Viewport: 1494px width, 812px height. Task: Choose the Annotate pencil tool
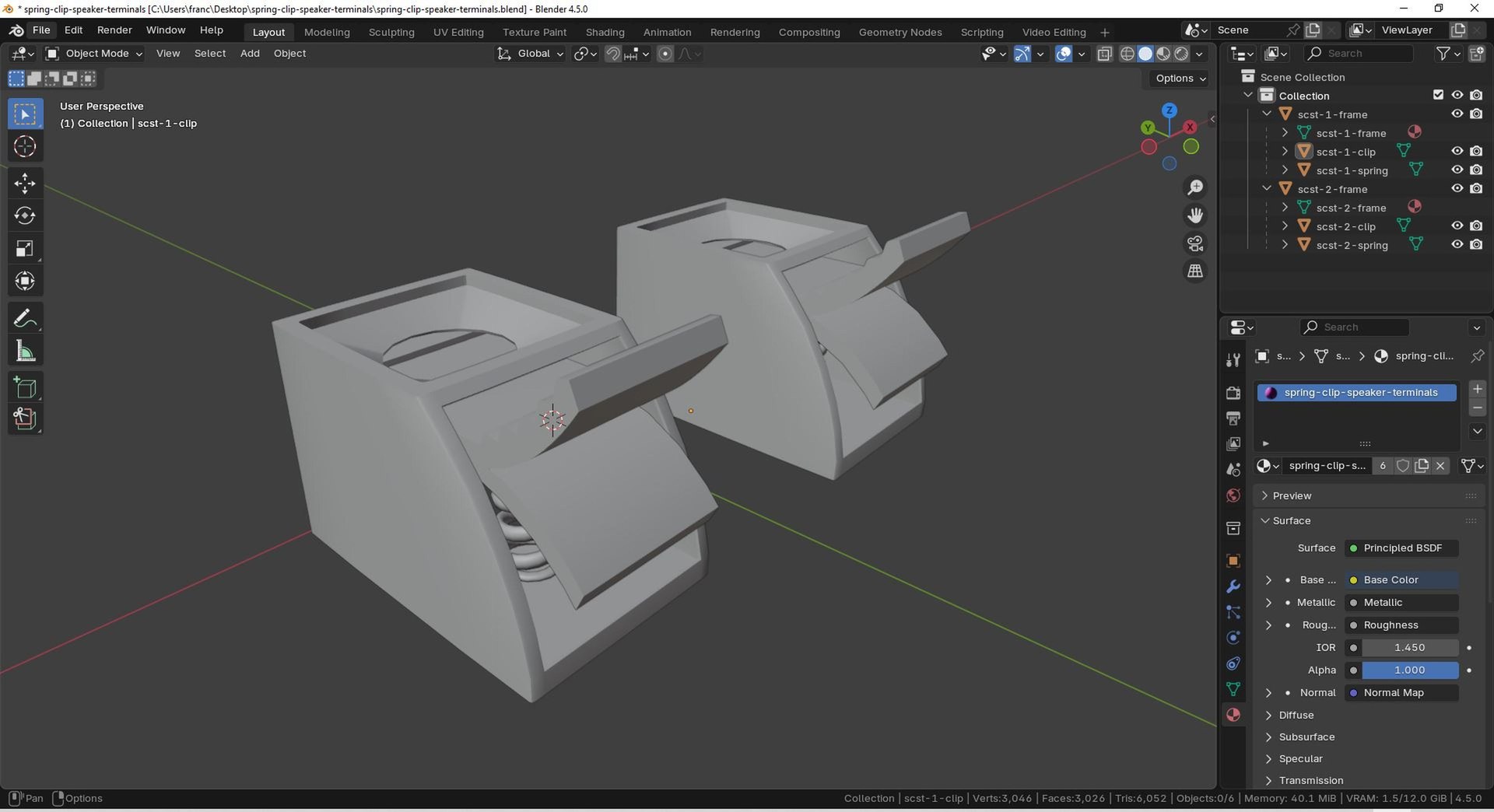click(25, 318)
